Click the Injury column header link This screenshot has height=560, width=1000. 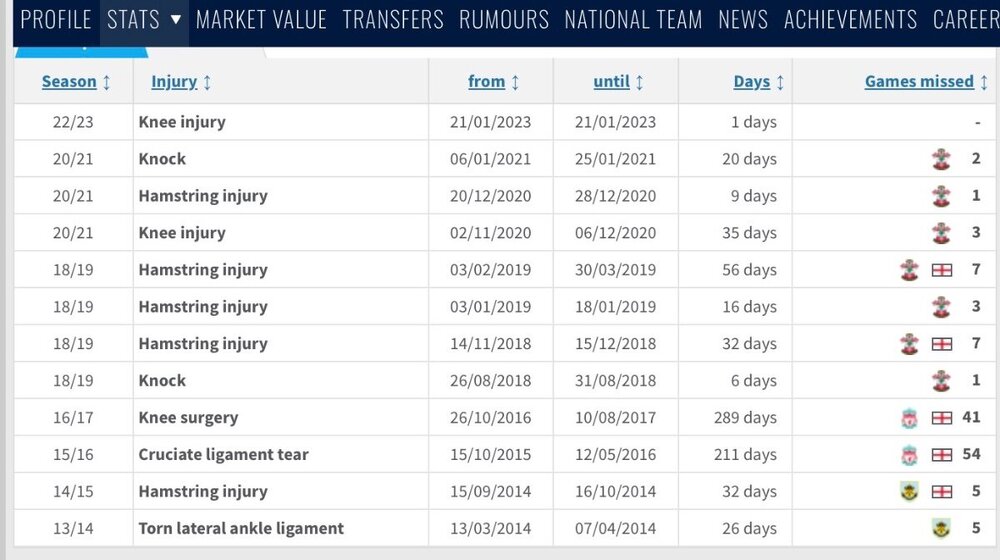point(174,82)
